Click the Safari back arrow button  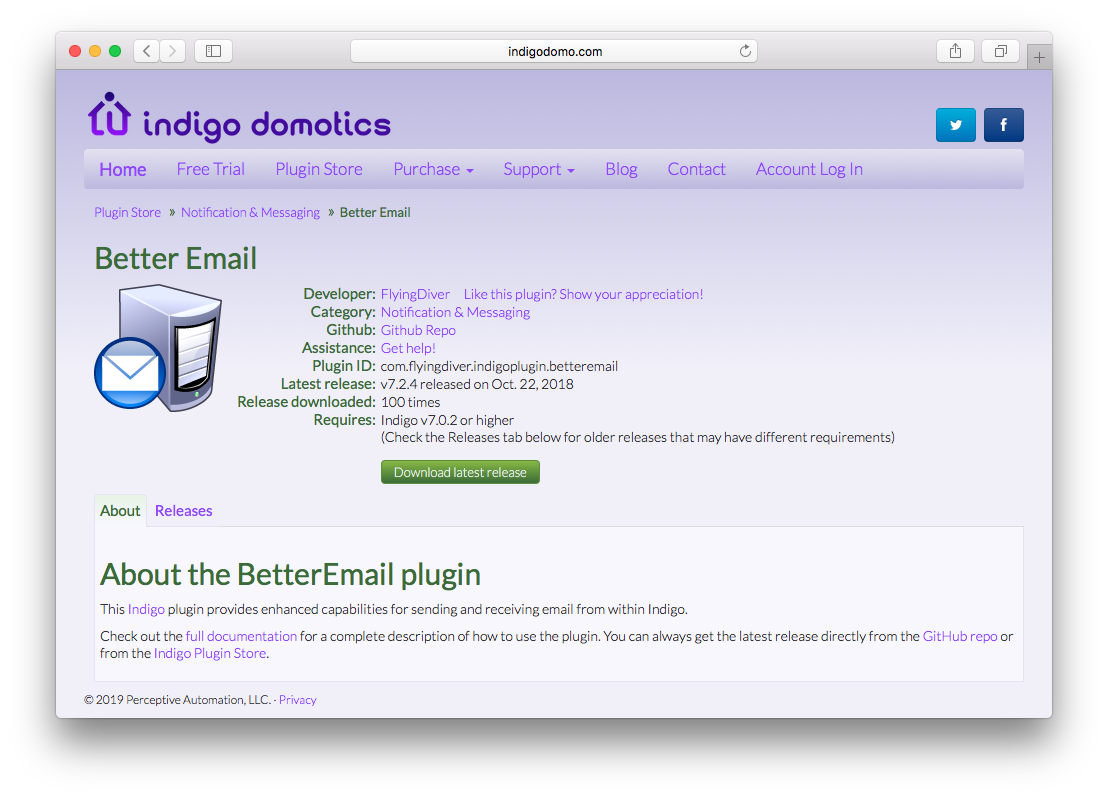point(146,51)
